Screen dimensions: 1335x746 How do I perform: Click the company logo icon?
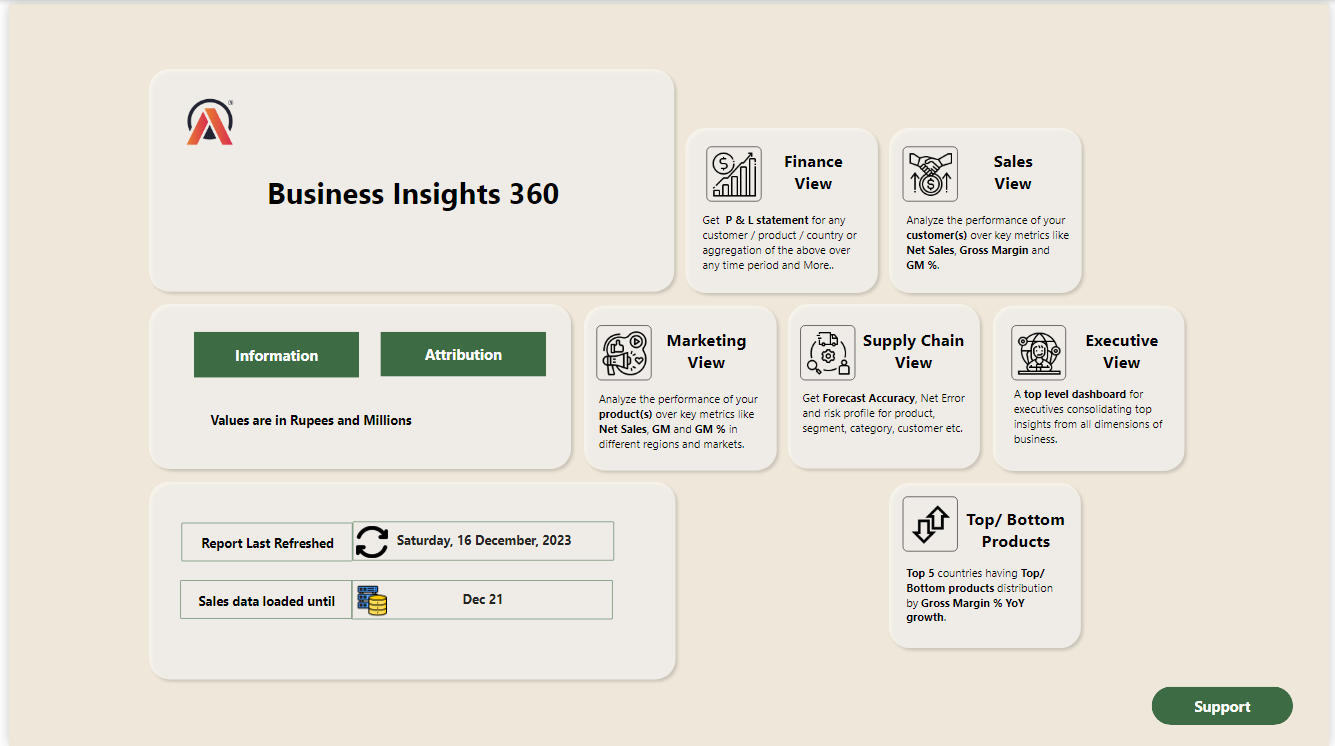tap(210, 122)
